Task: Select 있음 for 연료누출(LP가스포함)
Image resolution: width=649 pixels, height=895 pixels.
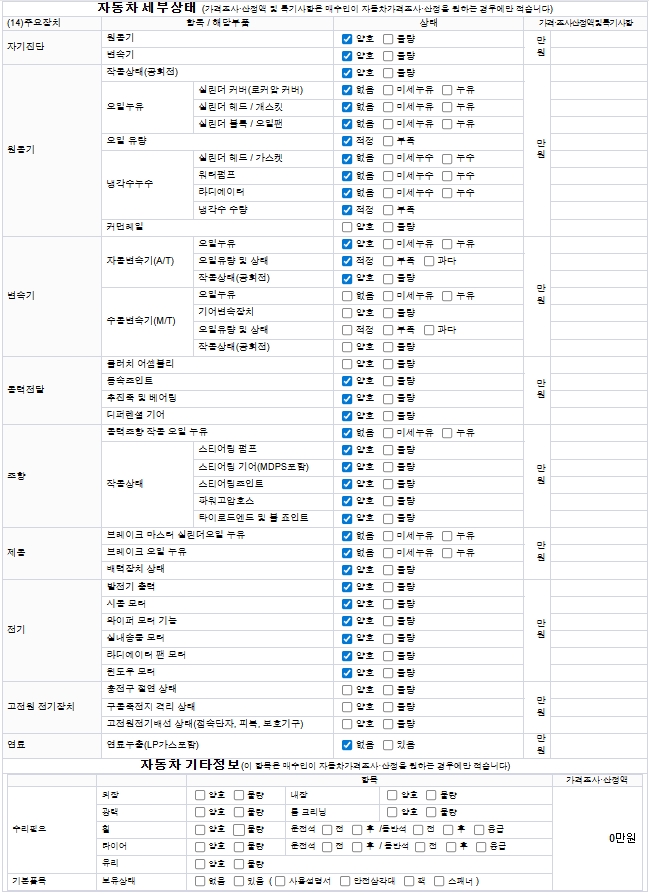Action: [388, 745]
